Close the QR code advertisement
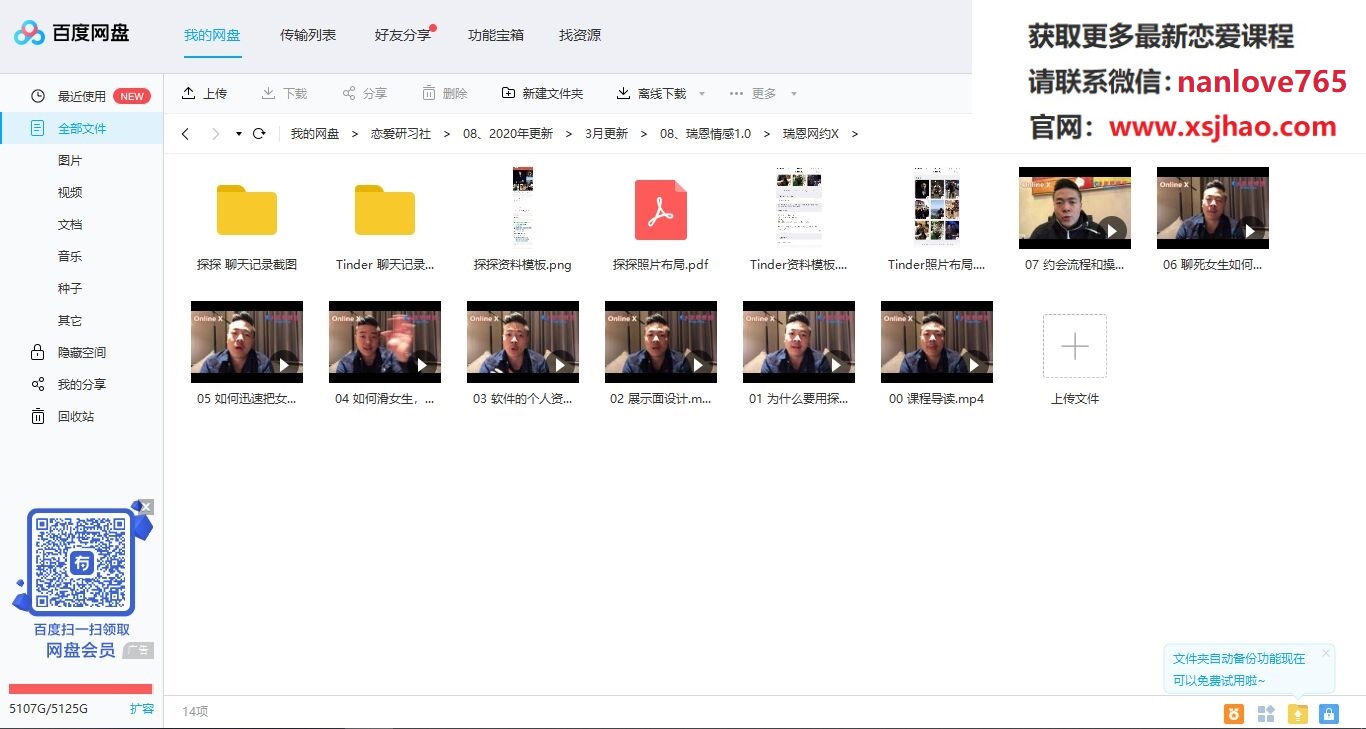1366x729 pixels. (147, 507)
